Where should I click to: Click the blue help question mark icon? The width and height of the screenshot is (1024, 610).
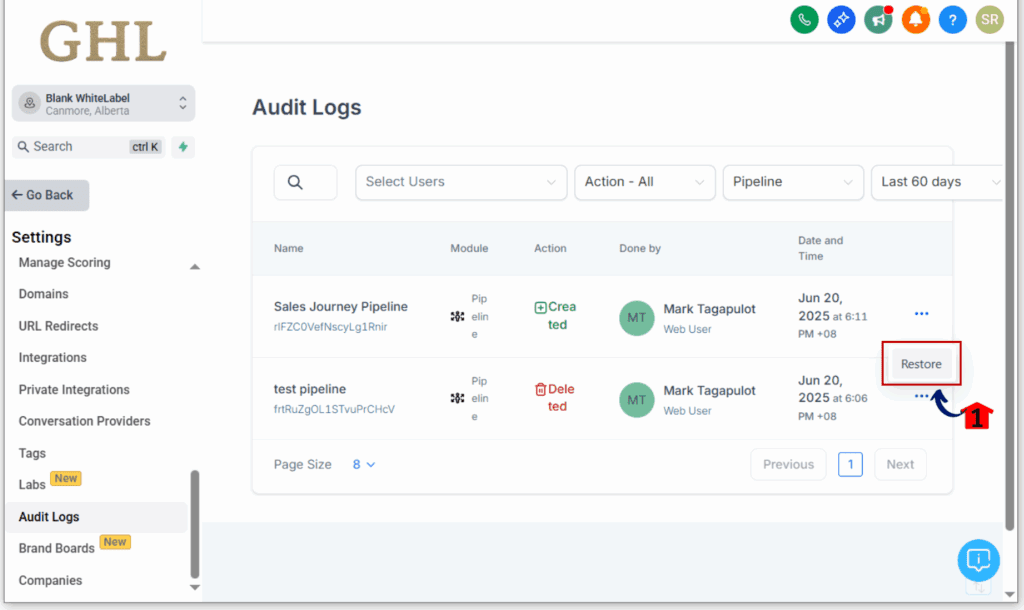(x=952, y=19)
